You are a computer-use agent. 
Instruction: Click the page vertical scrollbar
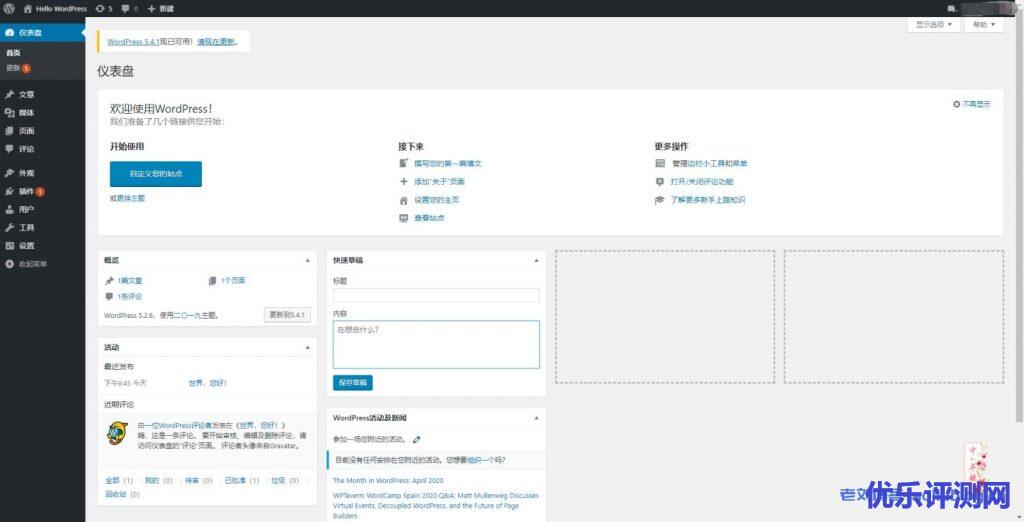[x=1020, y=219]
